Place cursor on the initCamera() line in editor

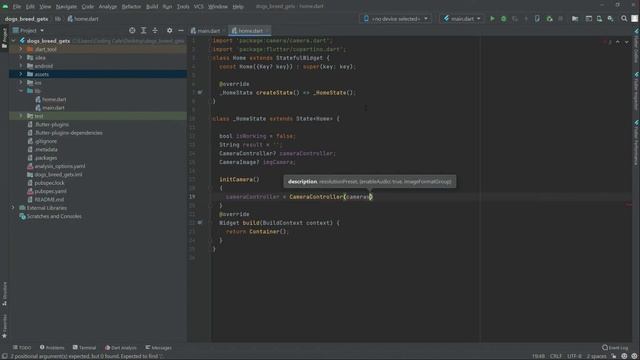click(239, 180)
